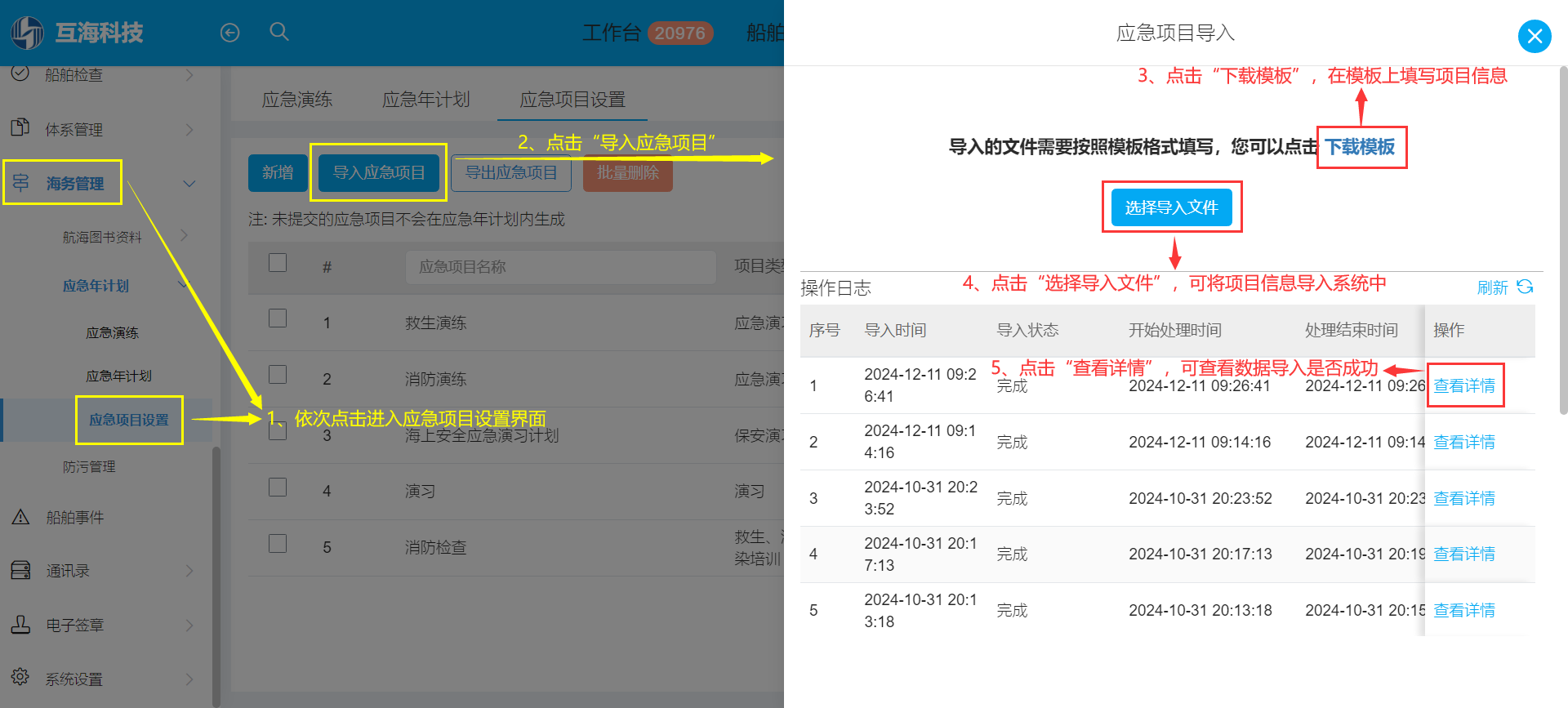Expand the 系统设置 menu chevron

(x=189, y=679)
